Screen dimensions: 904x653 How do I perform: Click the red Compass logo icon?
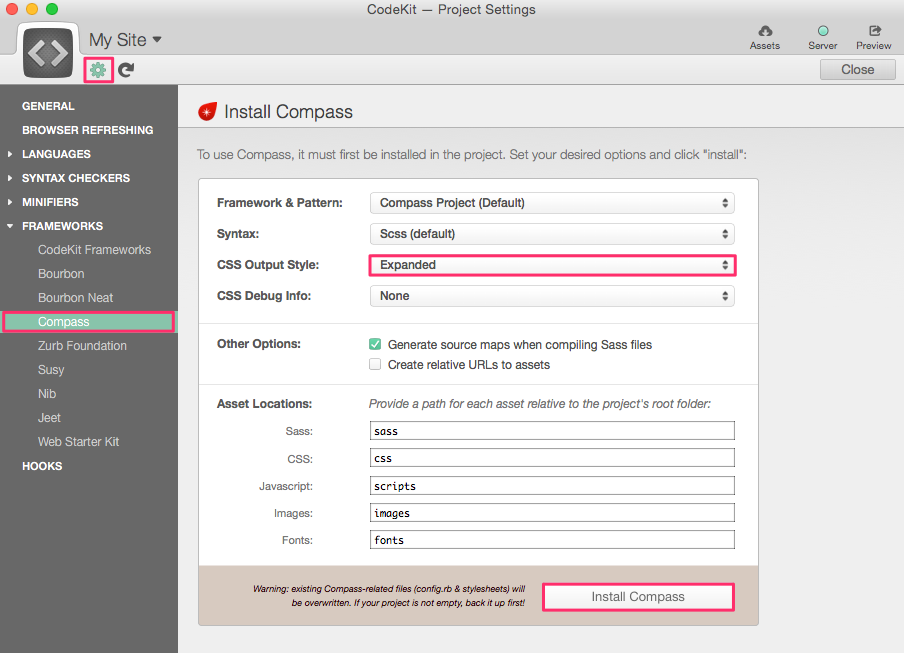click(208, 111)
